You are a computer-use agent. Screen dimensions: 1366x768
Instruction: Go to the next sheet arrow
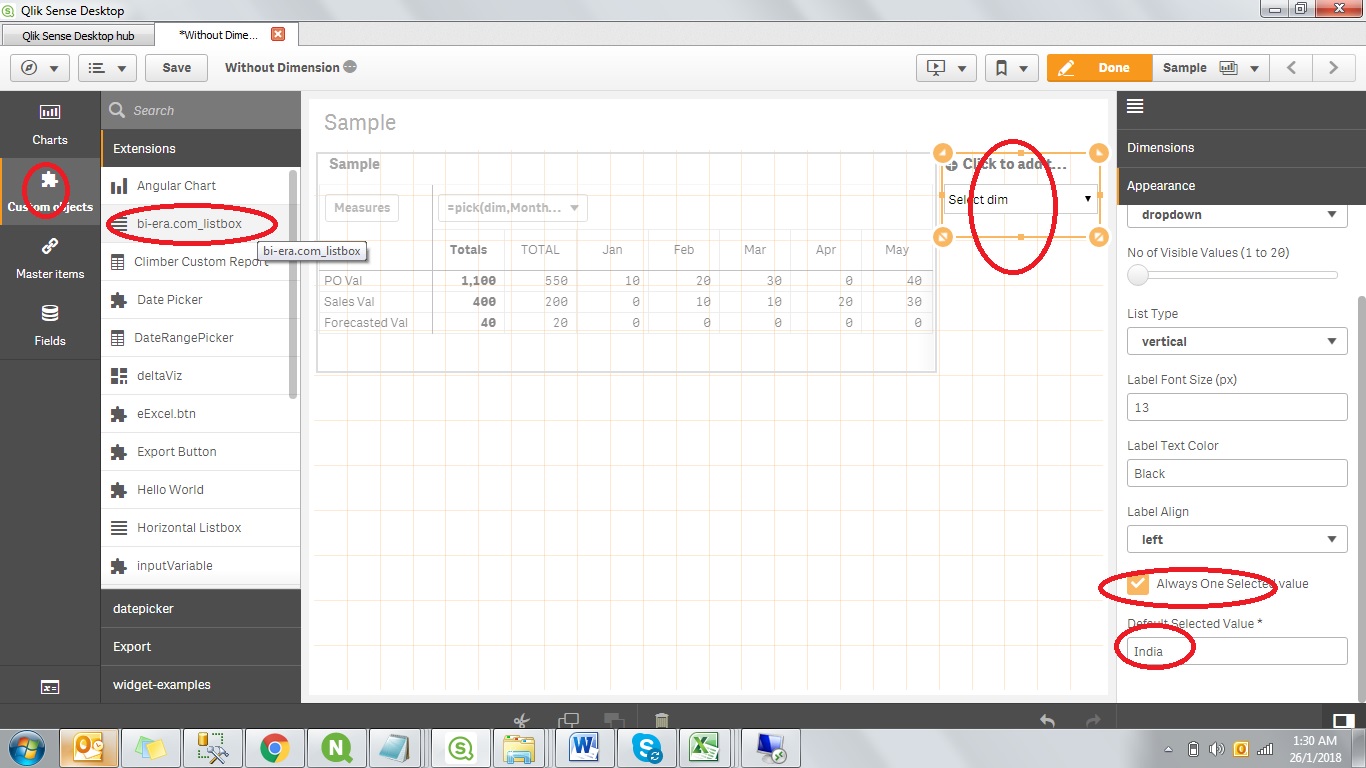pyautogui.click(x=1333, y=68)
